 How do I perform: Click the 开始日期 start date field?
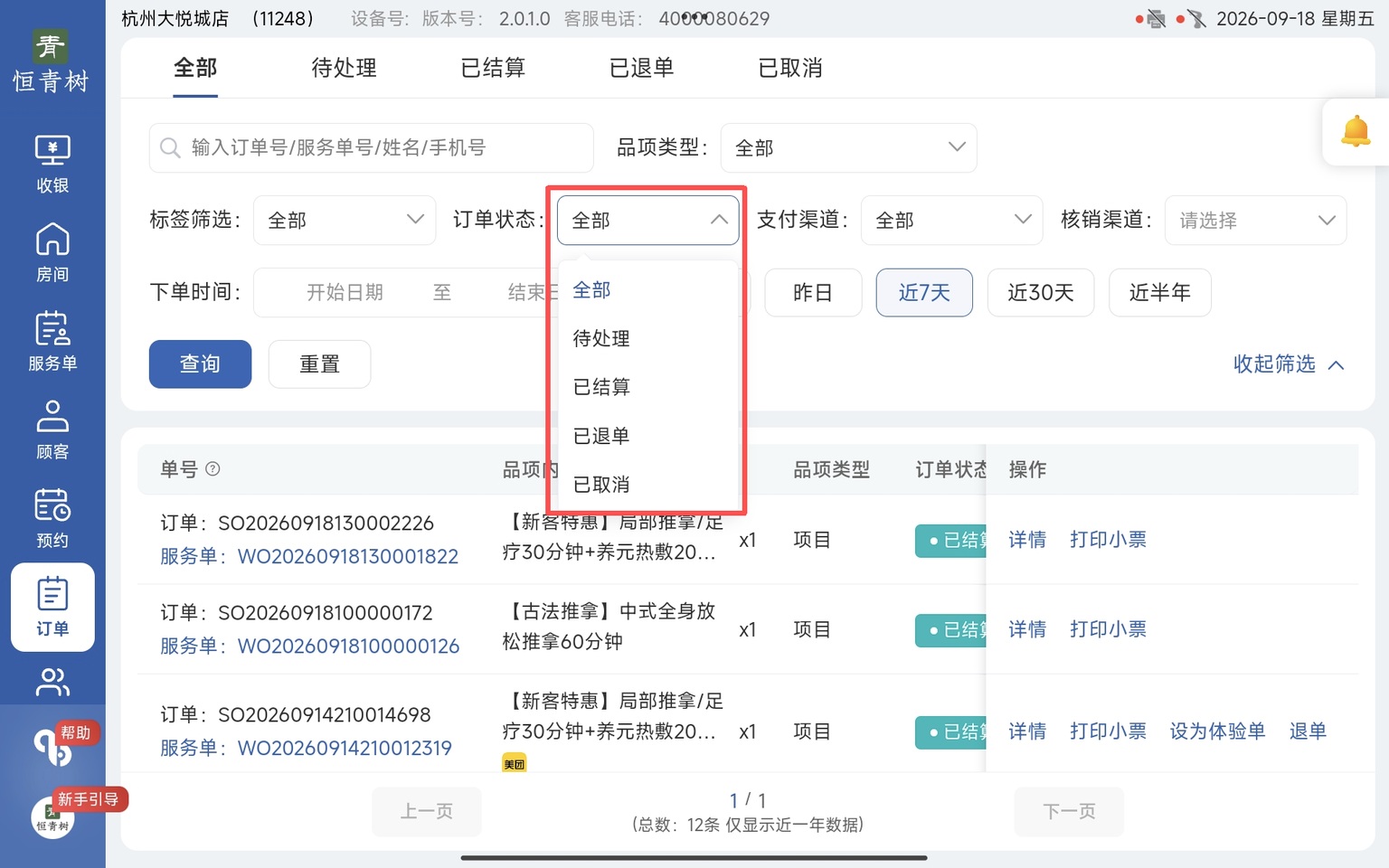pos(345,292)
